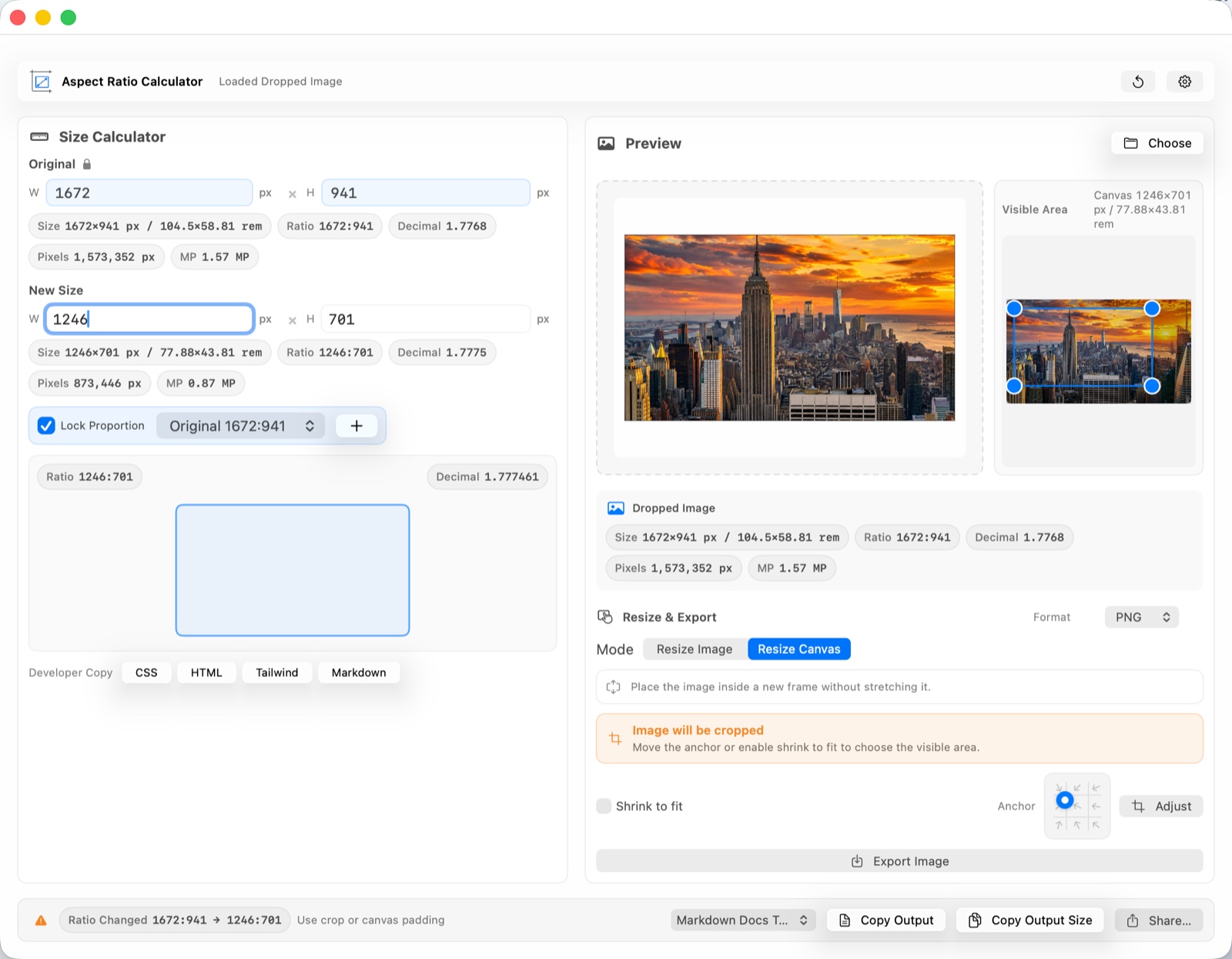The height and width of the screenshot is (959, 1232).
Task: Open the Markdown Docs T... output dropdown
Action: pos(742,920)
